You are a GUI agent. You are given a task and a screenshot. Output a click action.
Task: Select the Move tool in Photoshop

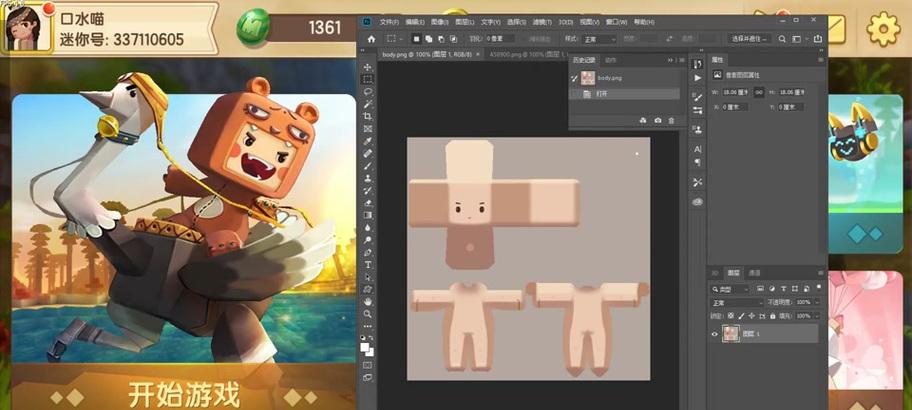point(368,67)
